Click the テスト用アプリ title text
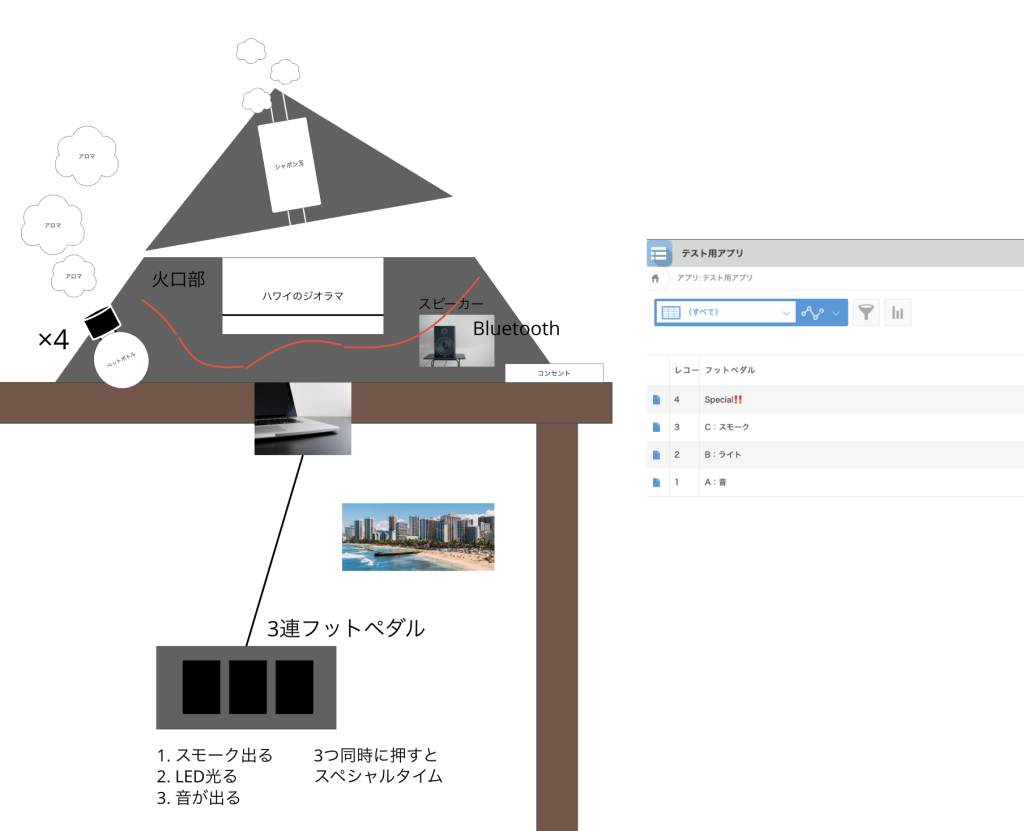This screenshot has width=1024, height=831. tap(712, 253)
